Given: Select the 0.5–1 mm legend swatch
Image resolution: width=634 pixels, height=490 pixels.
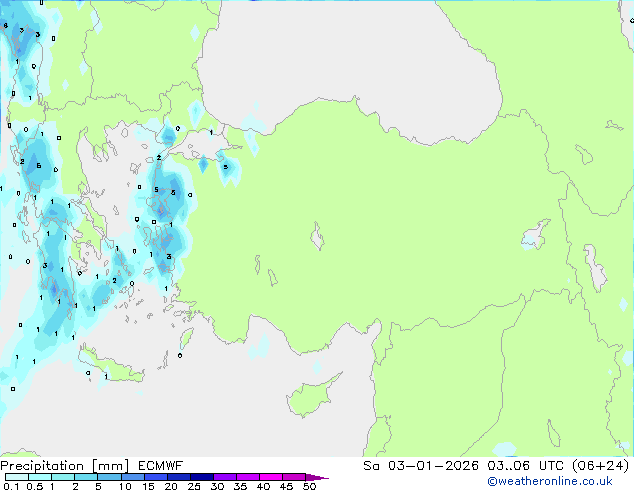Looking at the screenshot, I should coord(40,477).
